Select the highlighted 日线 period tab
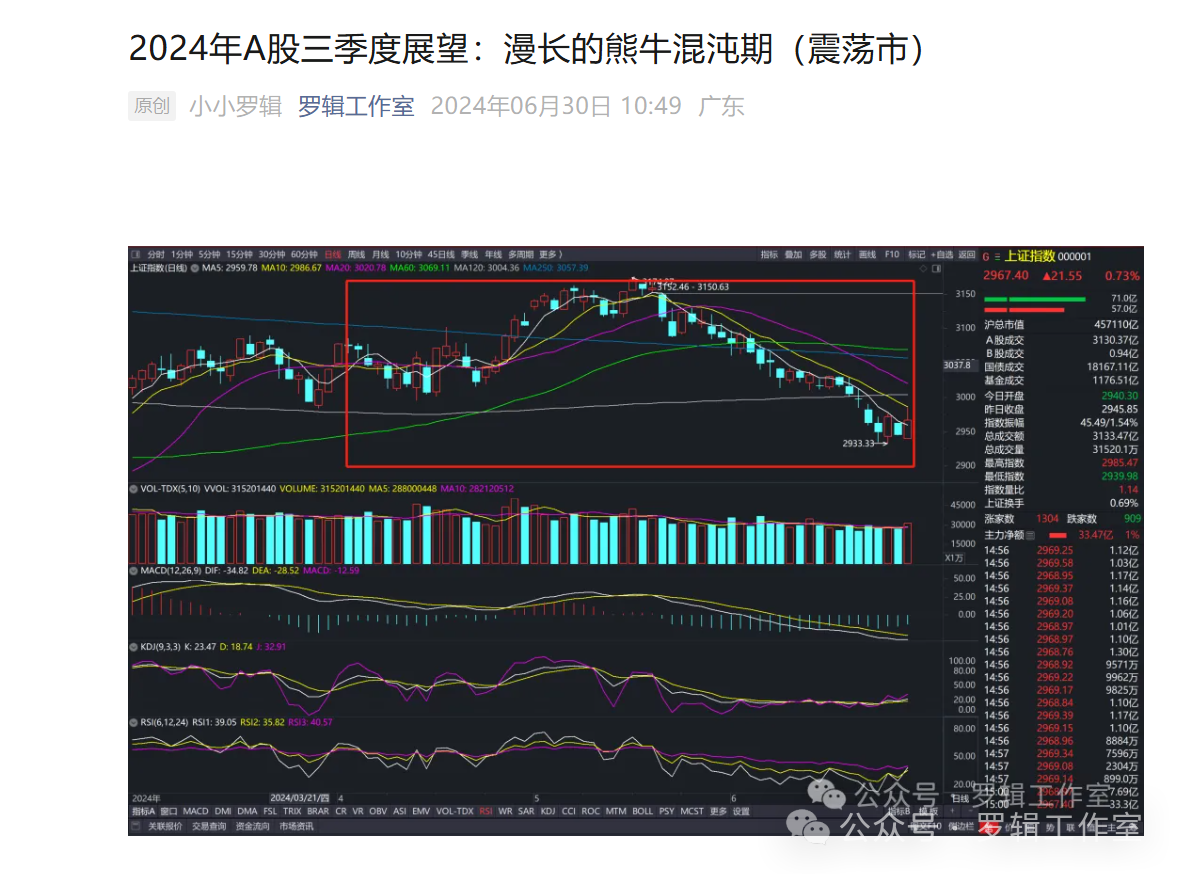This screenshot has width=1180, height=874. pyautogui.click(x=333, y=254)
